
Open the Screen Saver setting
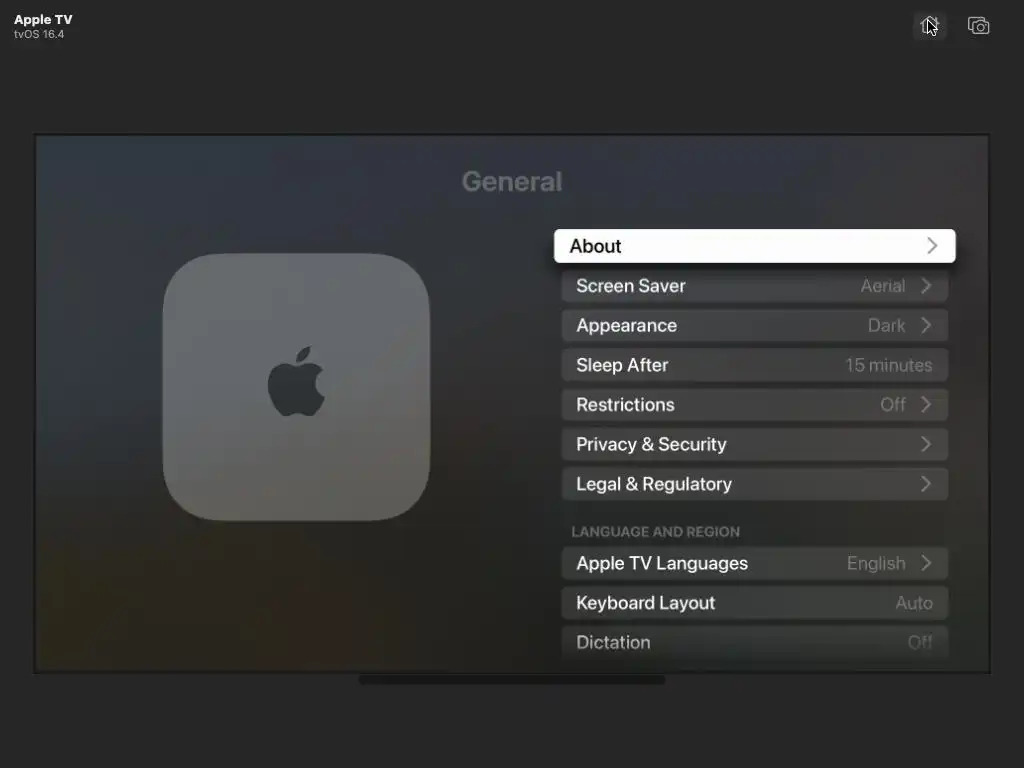(754, 286)
